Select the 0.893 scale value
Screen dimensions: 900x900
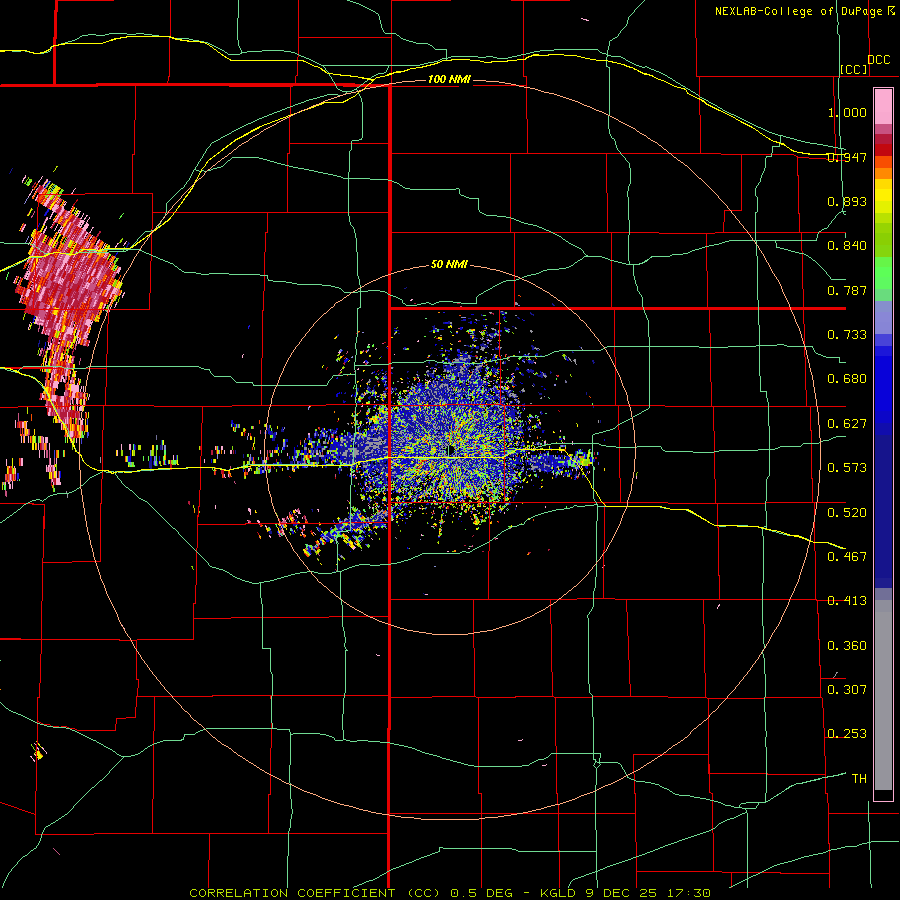click(x=847, y=201)
